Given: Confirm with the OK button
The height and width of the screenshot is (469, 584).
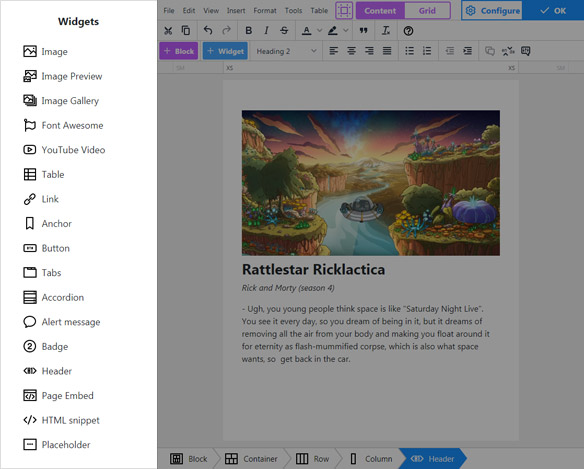Looking at the screenshot, I should pyautogui.click(x=553, y=10).
